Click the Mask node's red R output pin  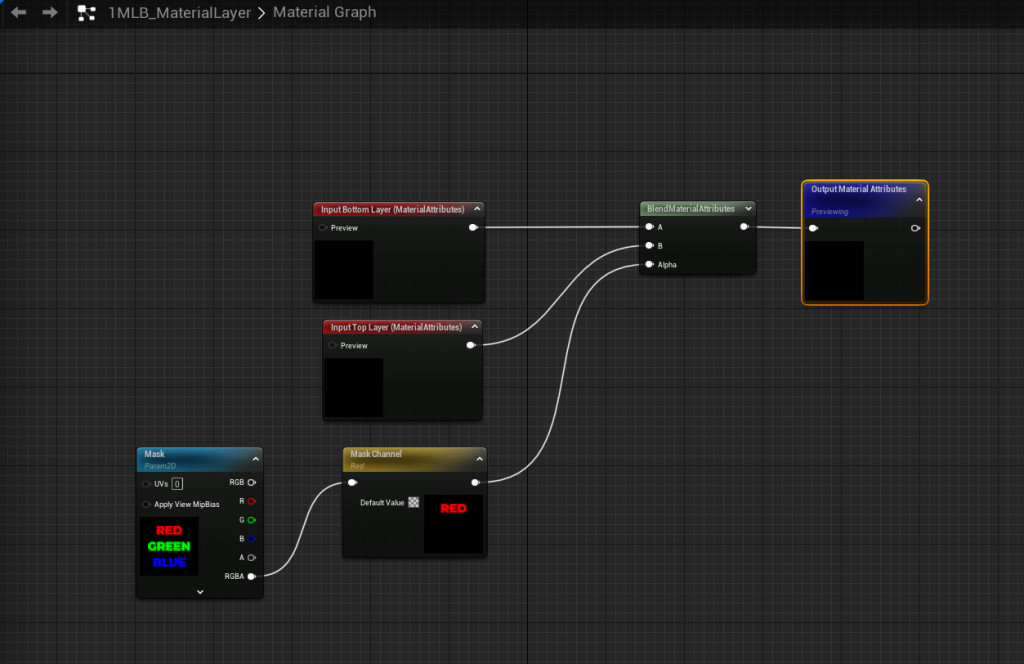pyautogui.click(x=251, y=501)
